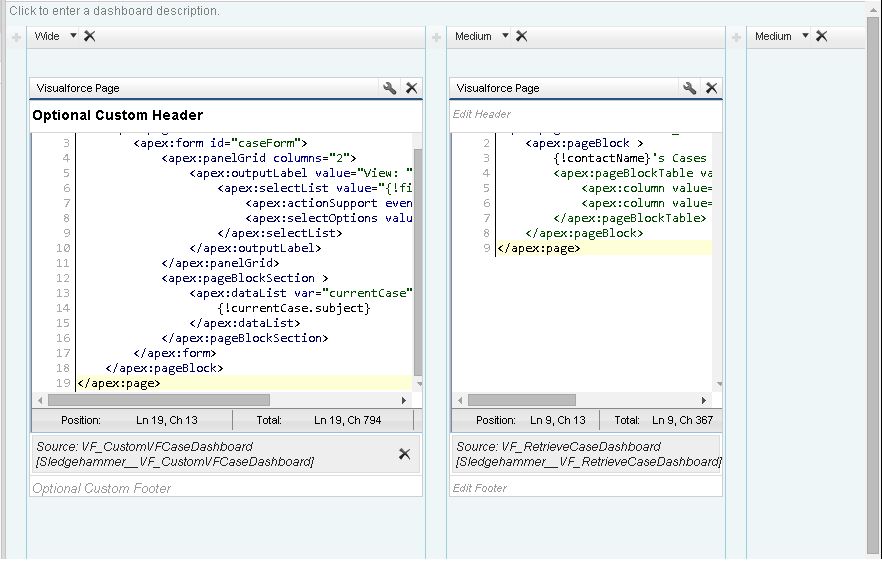Click the Ln 19, Ch 13 position readout
The width and height of the screenshot is (882, 561).
[166, 420]
